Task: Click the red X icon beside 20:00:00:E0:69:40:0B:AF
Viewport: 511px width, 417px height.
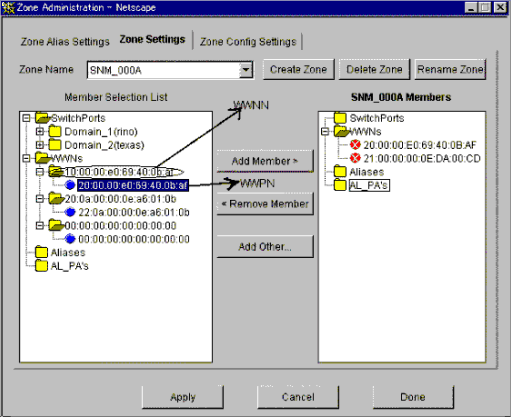Action: [355, 145]
